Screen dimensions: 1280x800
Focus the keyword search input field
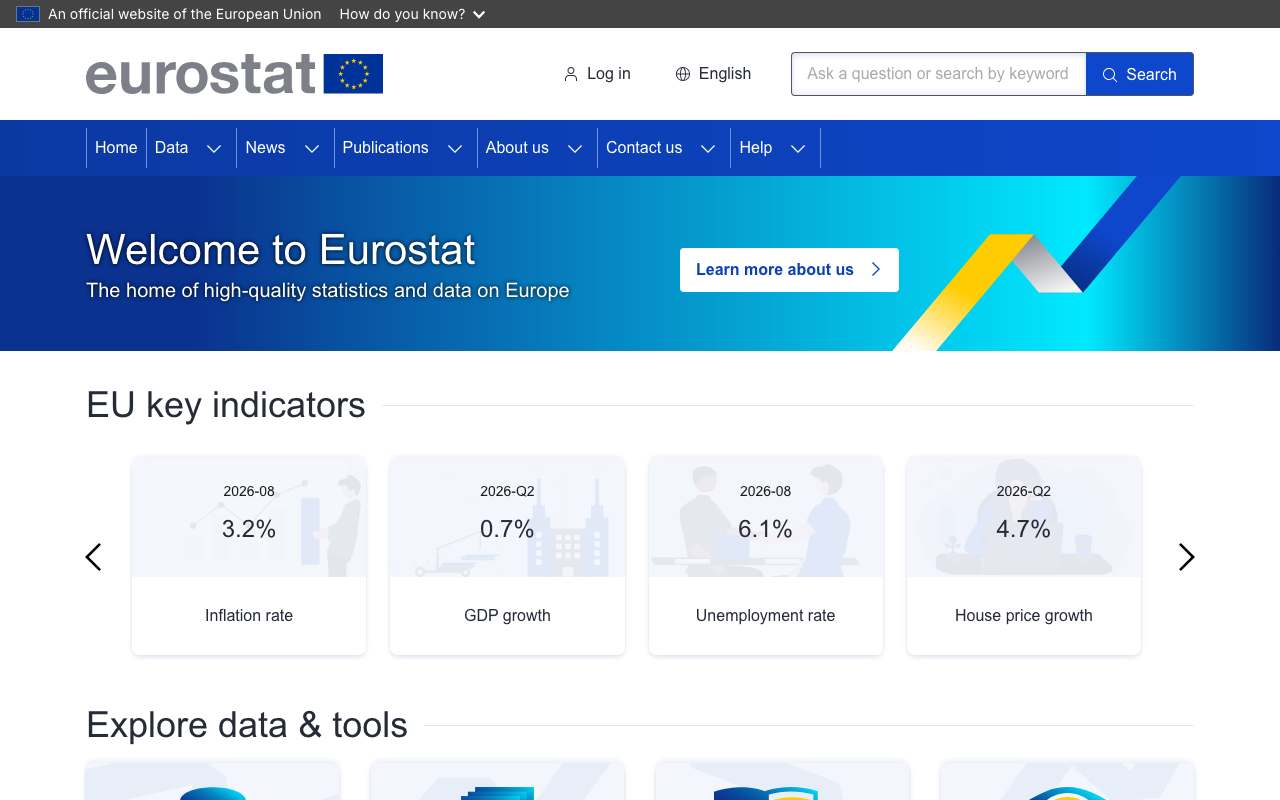point(939,74)
